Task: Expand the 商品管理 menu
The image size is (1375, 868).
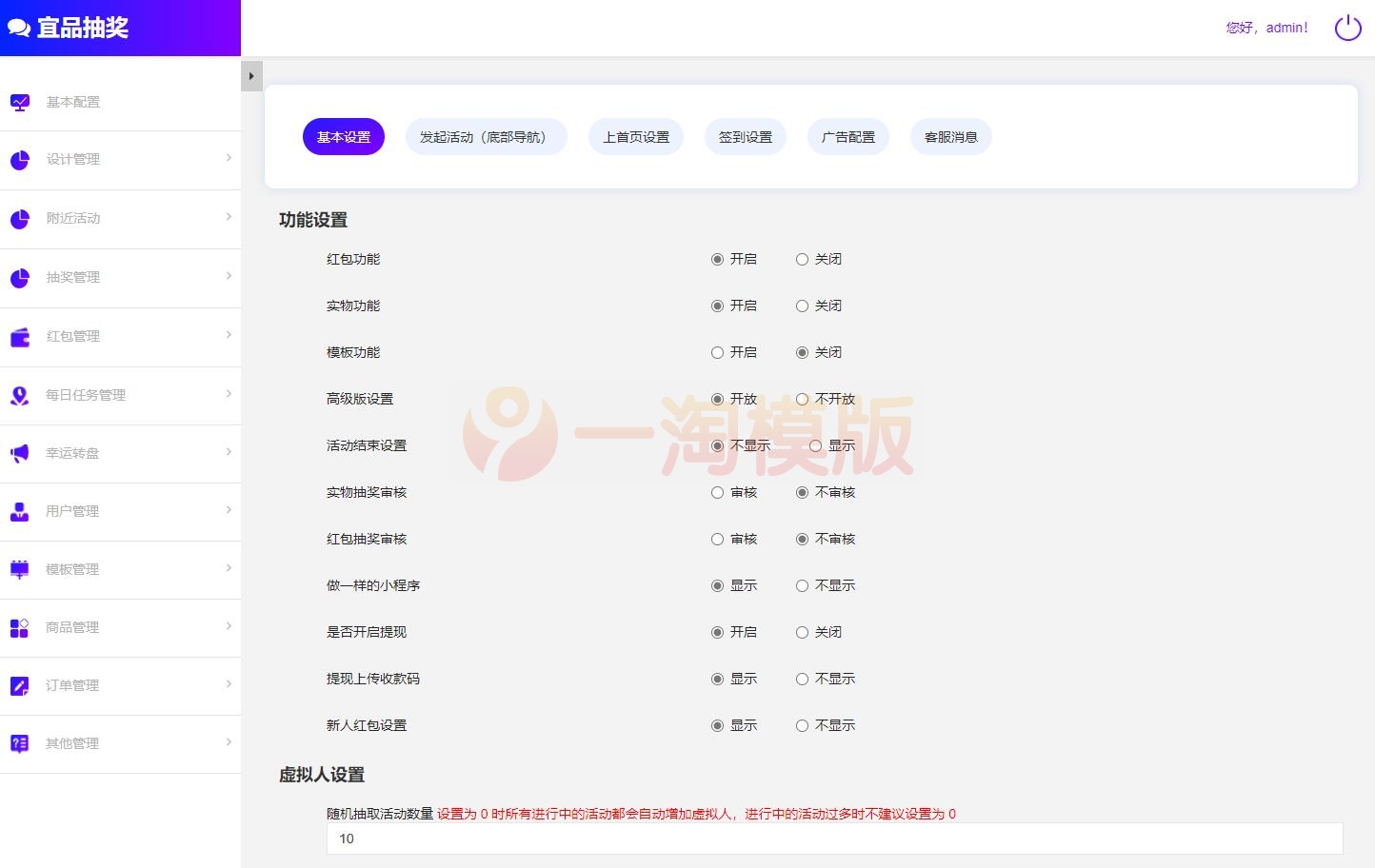Action: [121, 627]
